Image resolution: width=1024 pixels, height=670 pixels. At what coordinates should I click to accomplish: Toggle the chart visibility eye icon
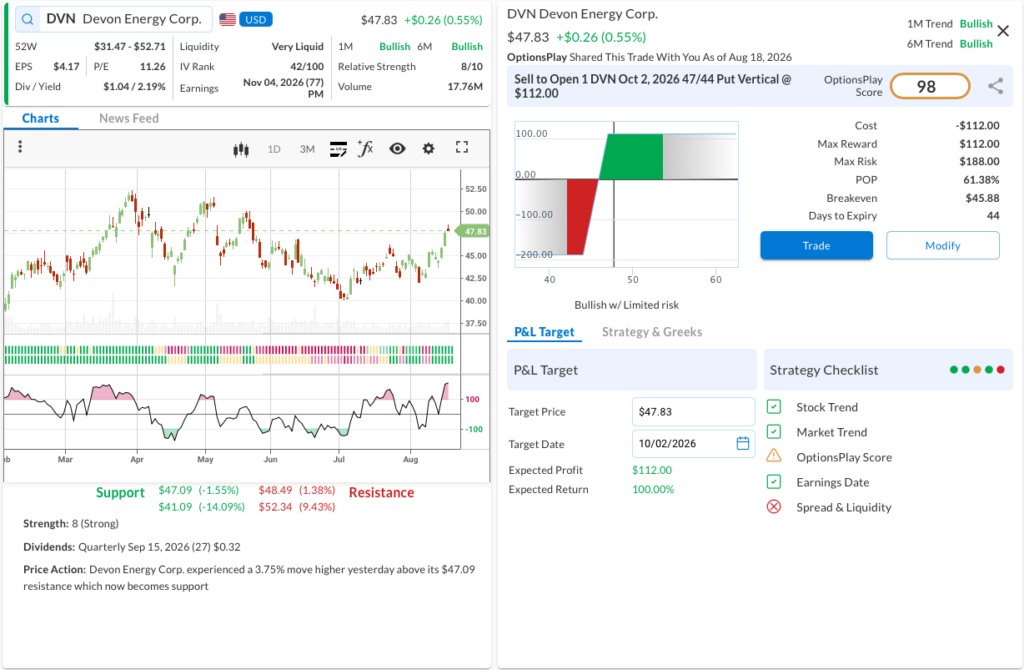(397, 149)
